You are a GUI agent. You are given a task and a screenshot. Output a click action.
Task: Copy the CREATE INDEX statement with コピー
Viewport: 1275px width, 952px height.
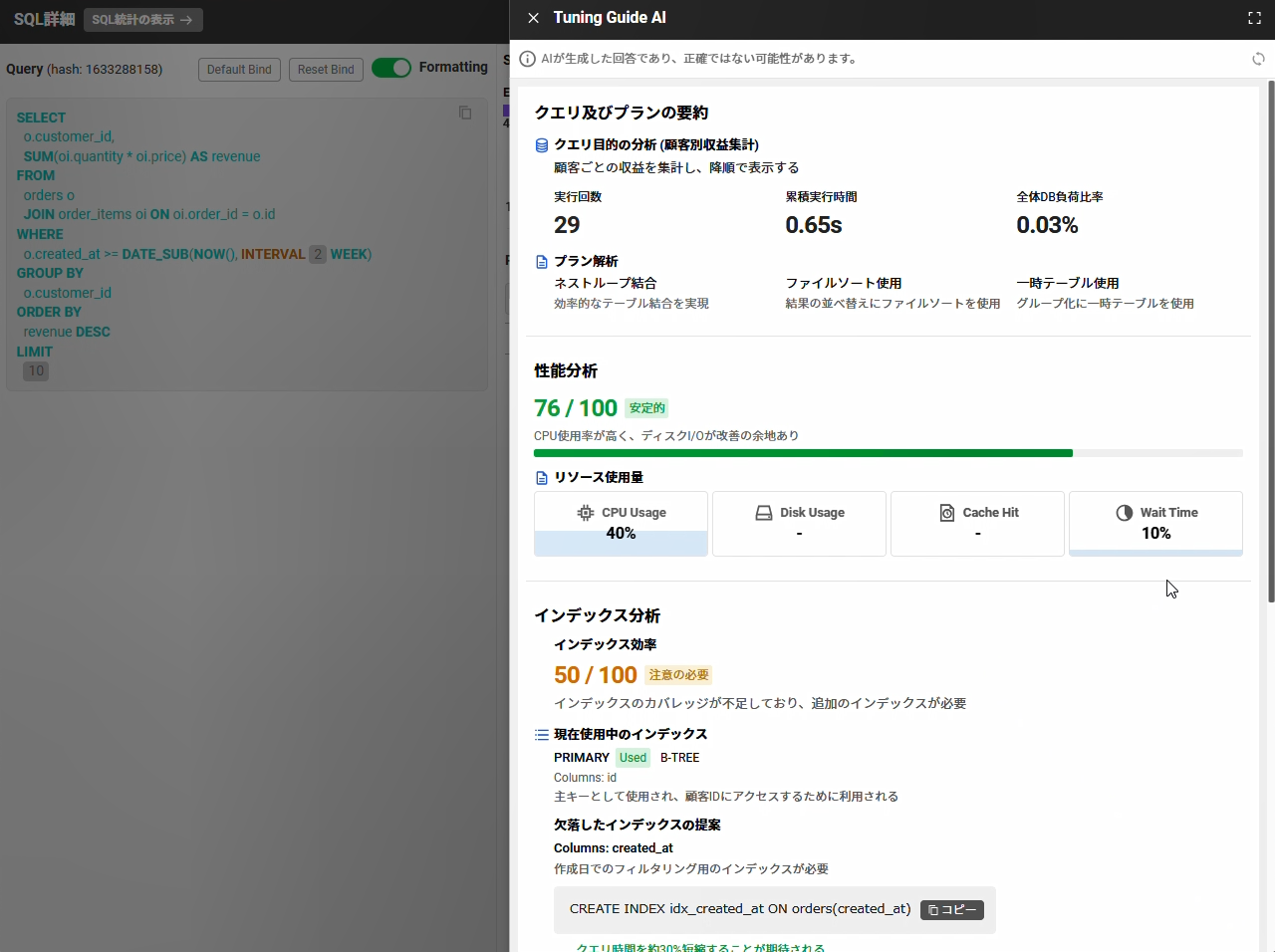[952, 910]
